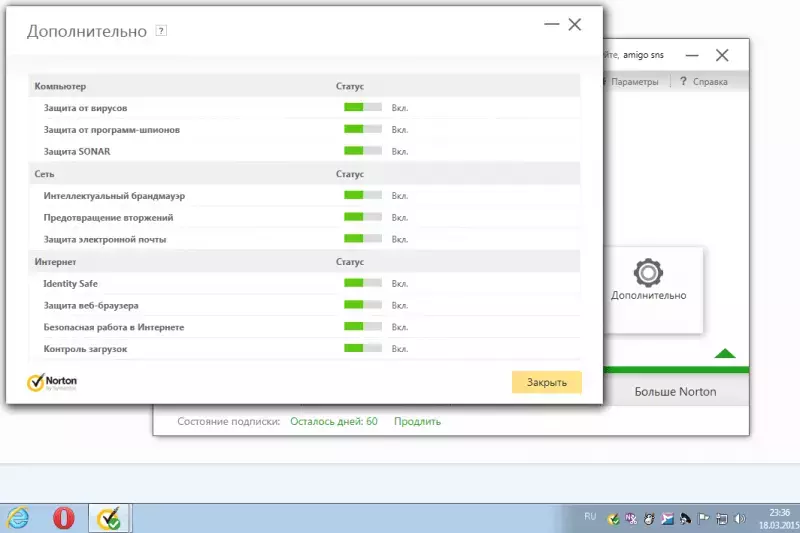The height and width of the screenshot is (533, 800).
Task: Toggle Защита SONAR switch
Action: [363, 151]
